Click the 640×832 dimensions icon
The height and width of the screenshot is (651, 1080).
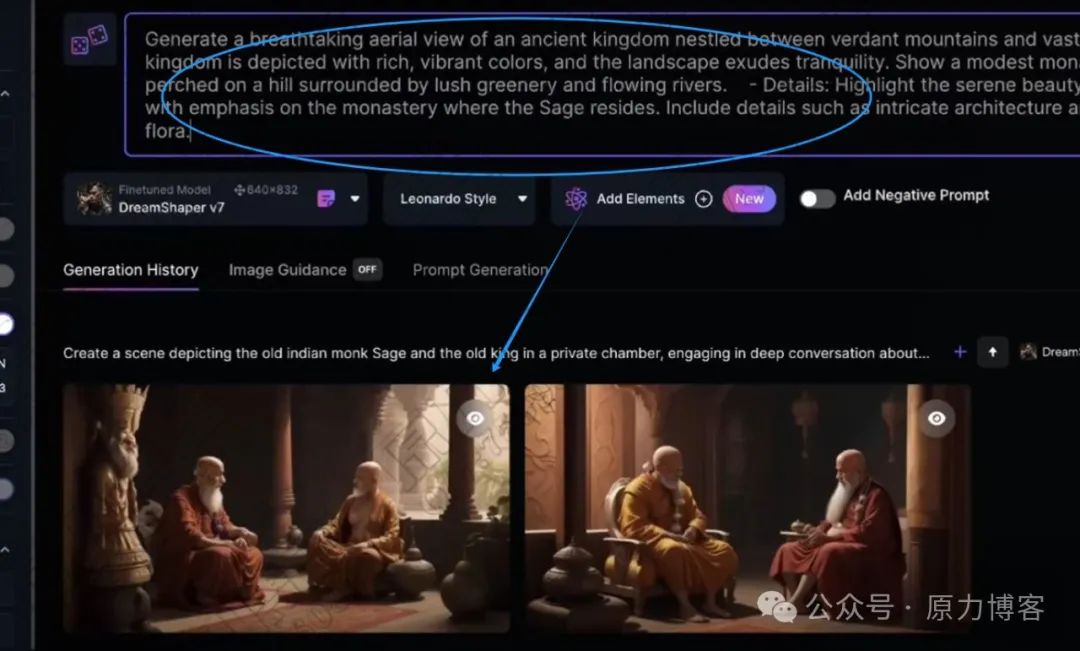click(x=239, y=189)
